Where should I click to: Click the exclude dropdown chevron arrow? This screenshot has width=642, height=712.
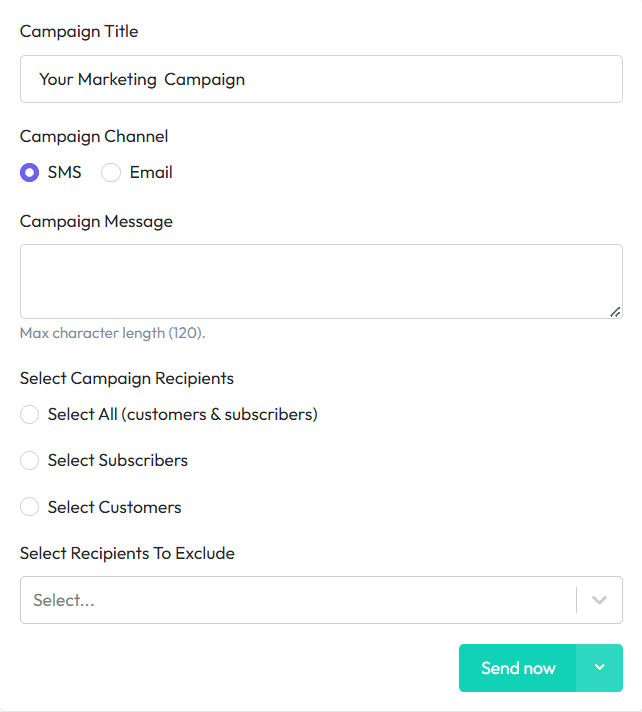pos(600,600)
